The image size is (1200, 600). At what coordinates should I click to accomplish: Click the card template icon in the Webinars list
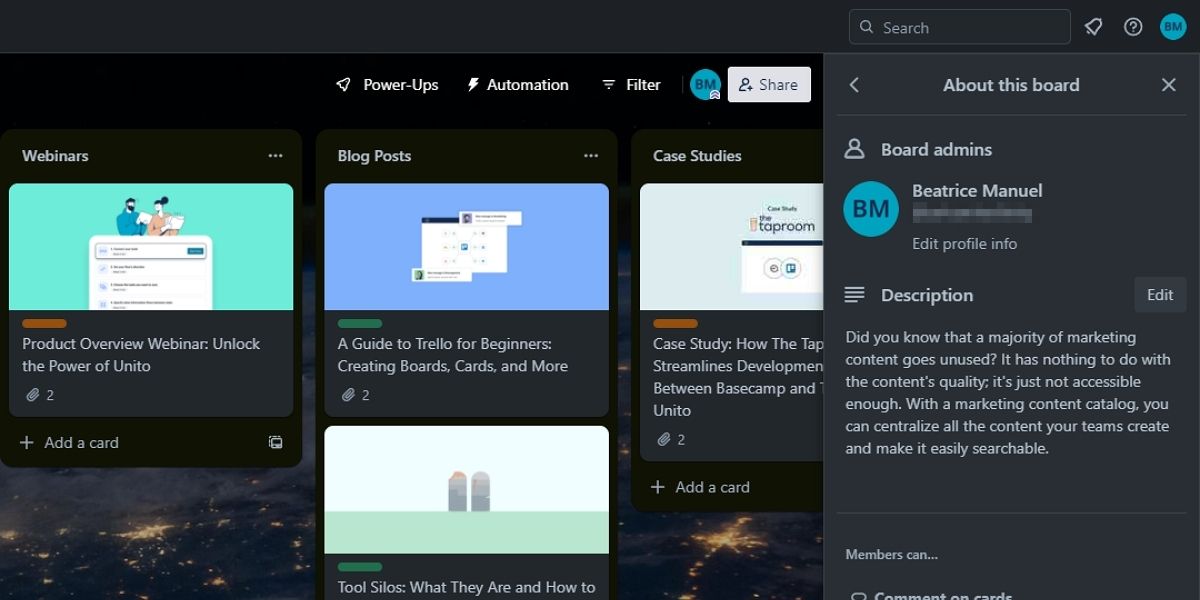click(x=275, y=443)
